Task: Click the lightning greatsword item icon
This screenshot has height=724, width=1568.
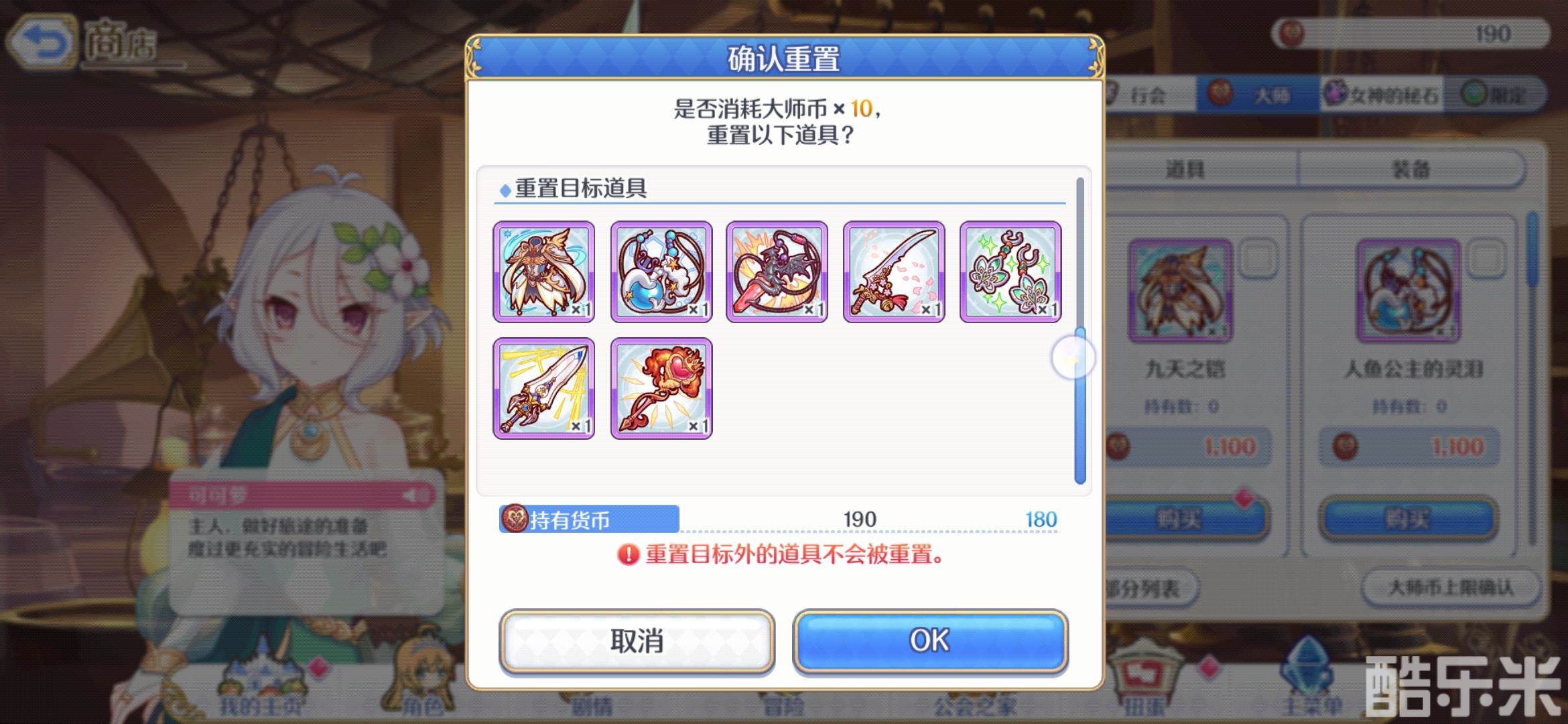Action: [x=543, y=388]
